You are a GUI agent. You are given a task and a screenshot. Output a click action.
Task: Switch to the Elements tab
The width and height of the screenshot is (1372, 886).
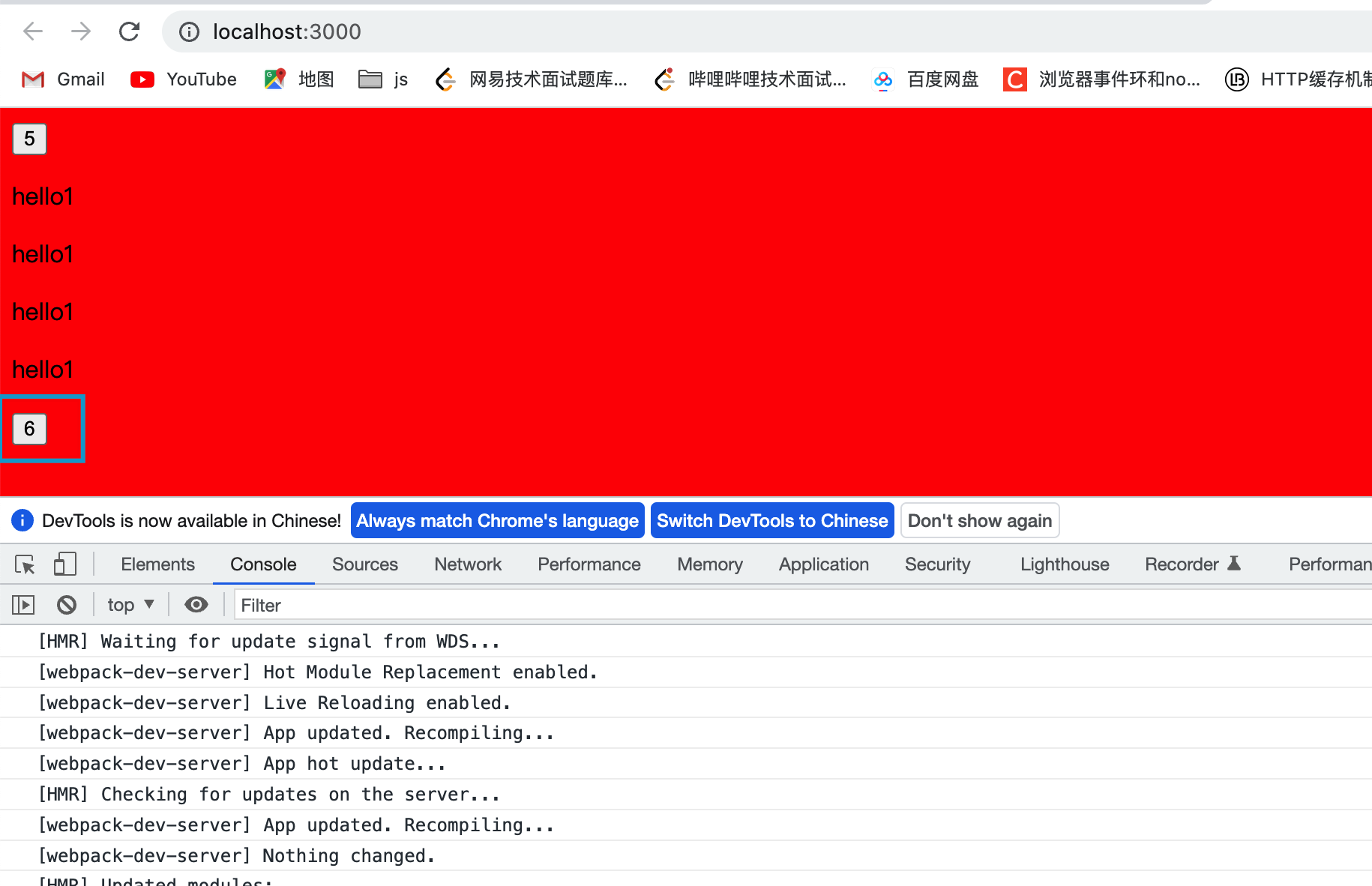pos(157,564)
